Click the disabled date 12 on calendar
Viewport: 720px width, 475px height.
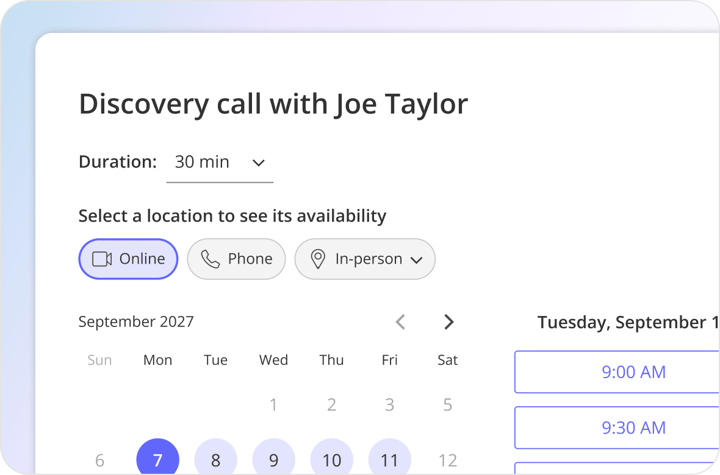click(x=448, y=460)
